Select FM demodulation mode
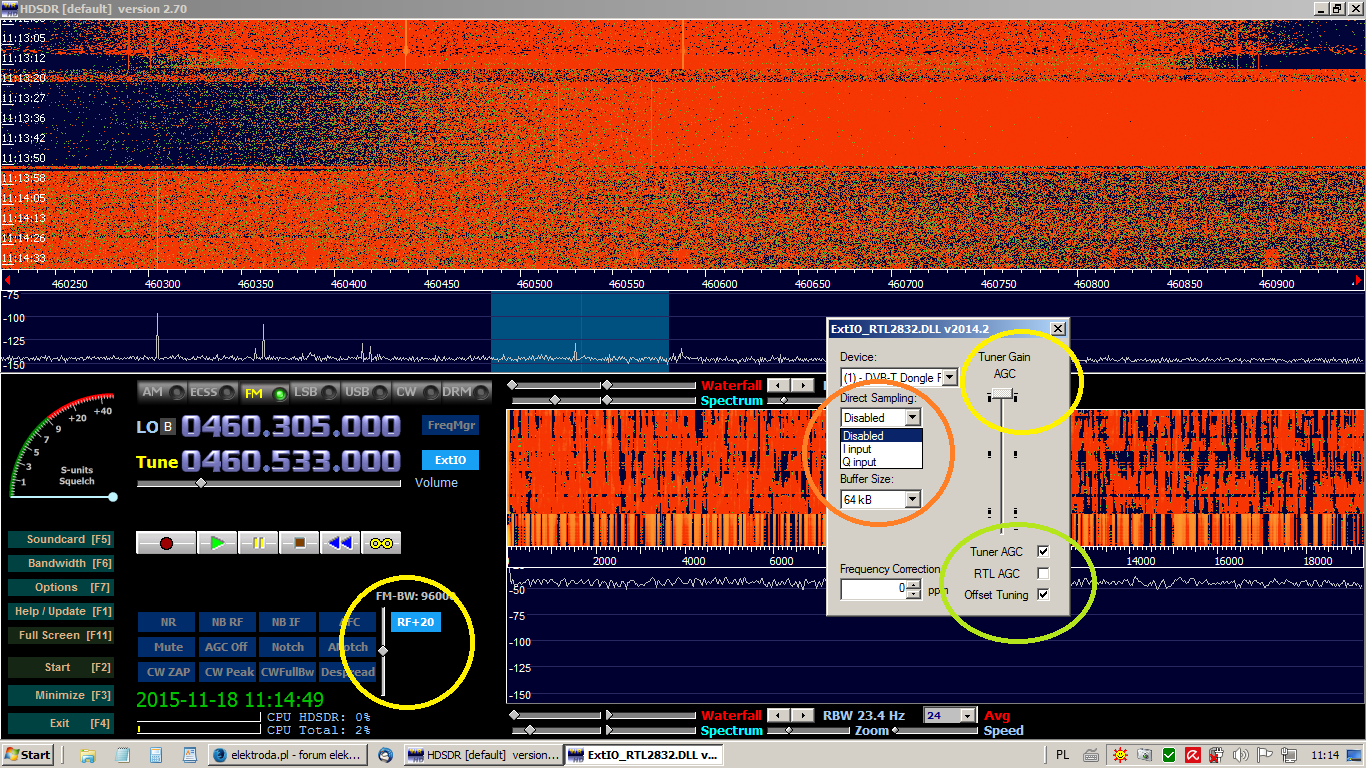 pos(264,392)
